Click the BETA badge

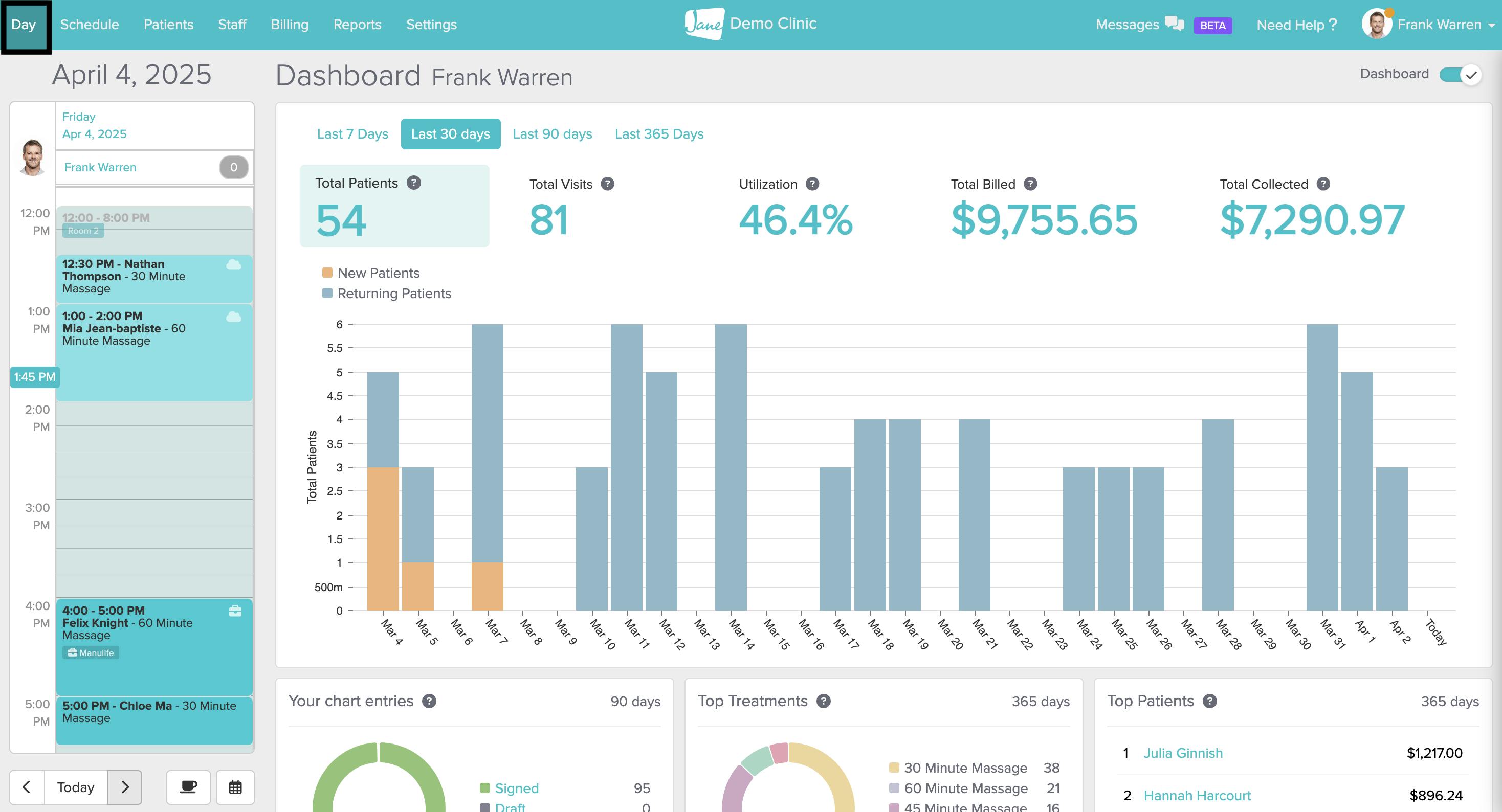(1213, 25)
